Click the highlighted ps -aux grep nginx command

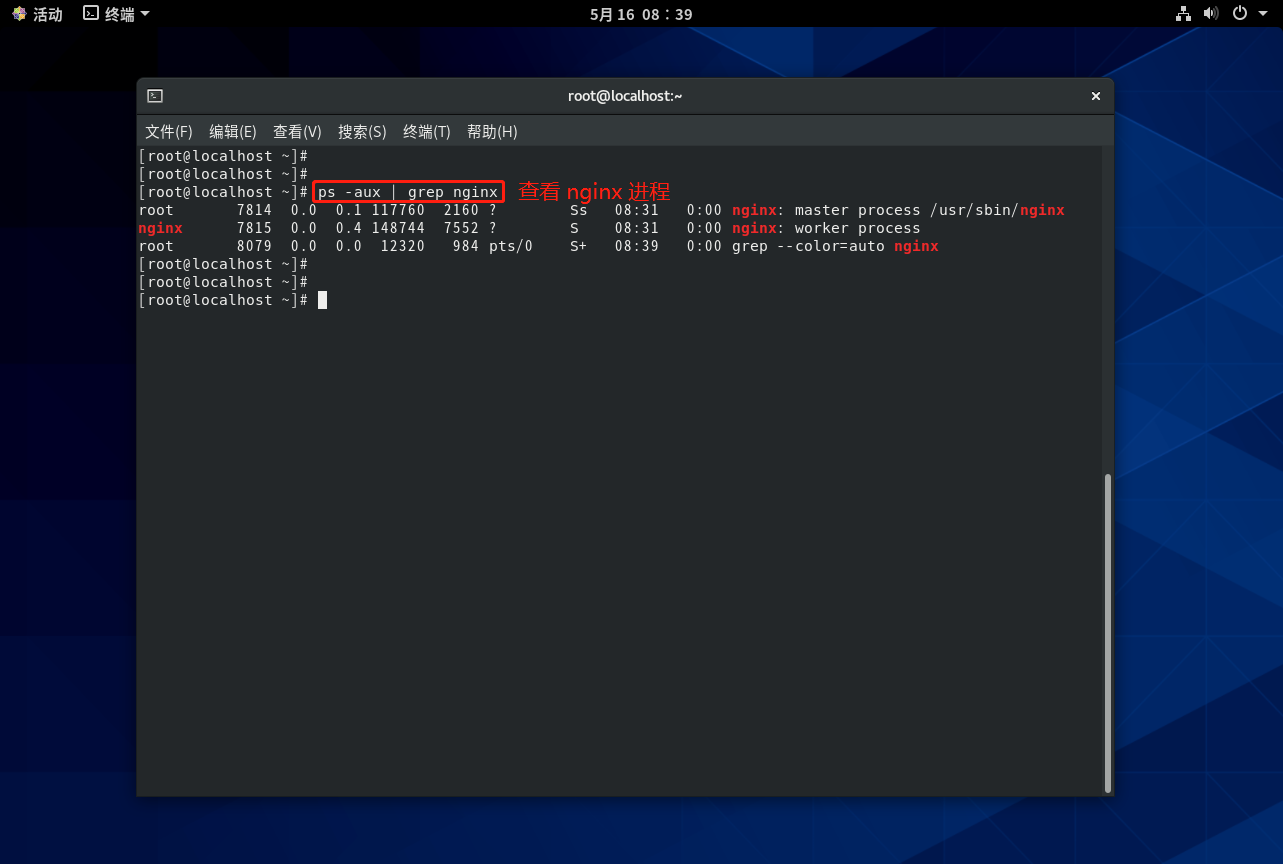coord(408,192)
